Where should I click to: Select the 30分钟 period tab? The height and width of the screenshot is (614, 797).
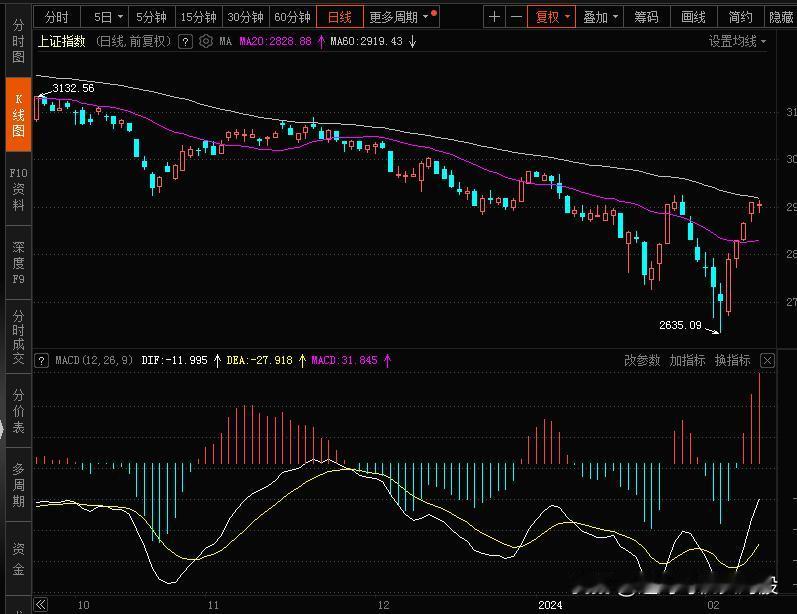pos(245,17)
